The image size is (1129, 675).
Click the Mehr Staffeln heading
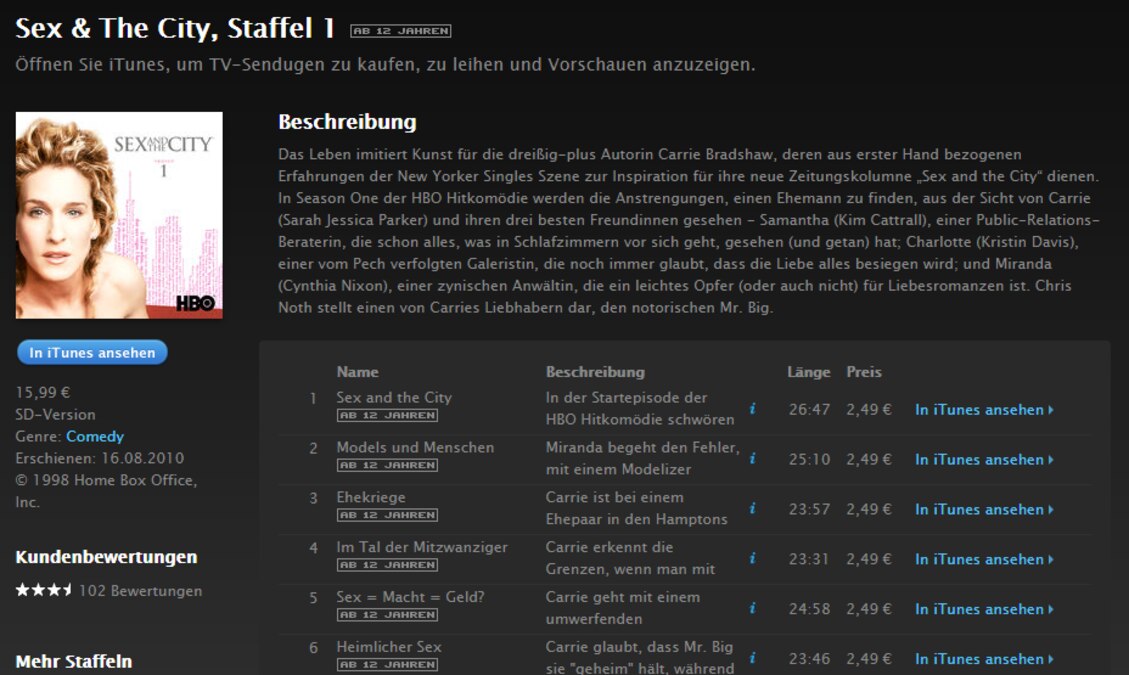(73, 661)
